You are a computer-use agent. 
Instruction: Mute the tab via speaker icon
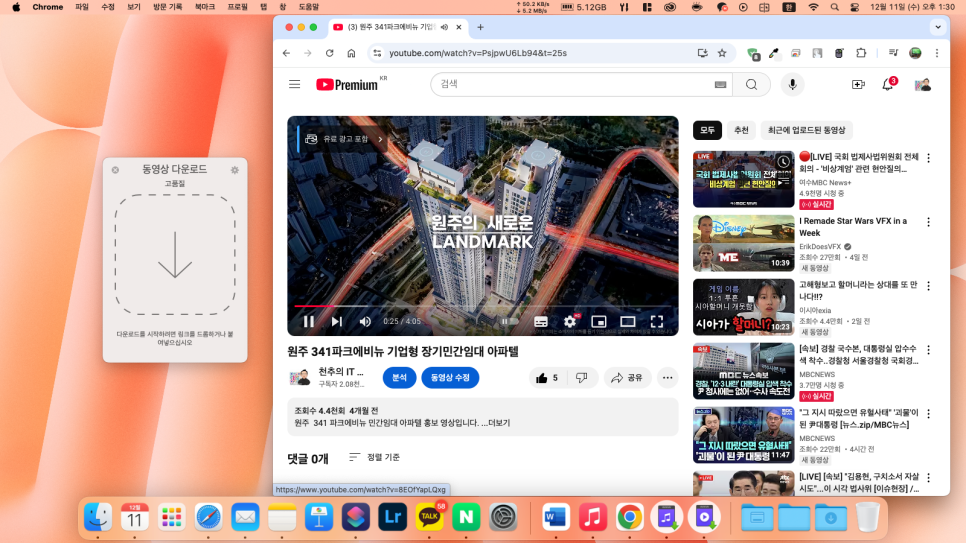[x=444, y=27]
